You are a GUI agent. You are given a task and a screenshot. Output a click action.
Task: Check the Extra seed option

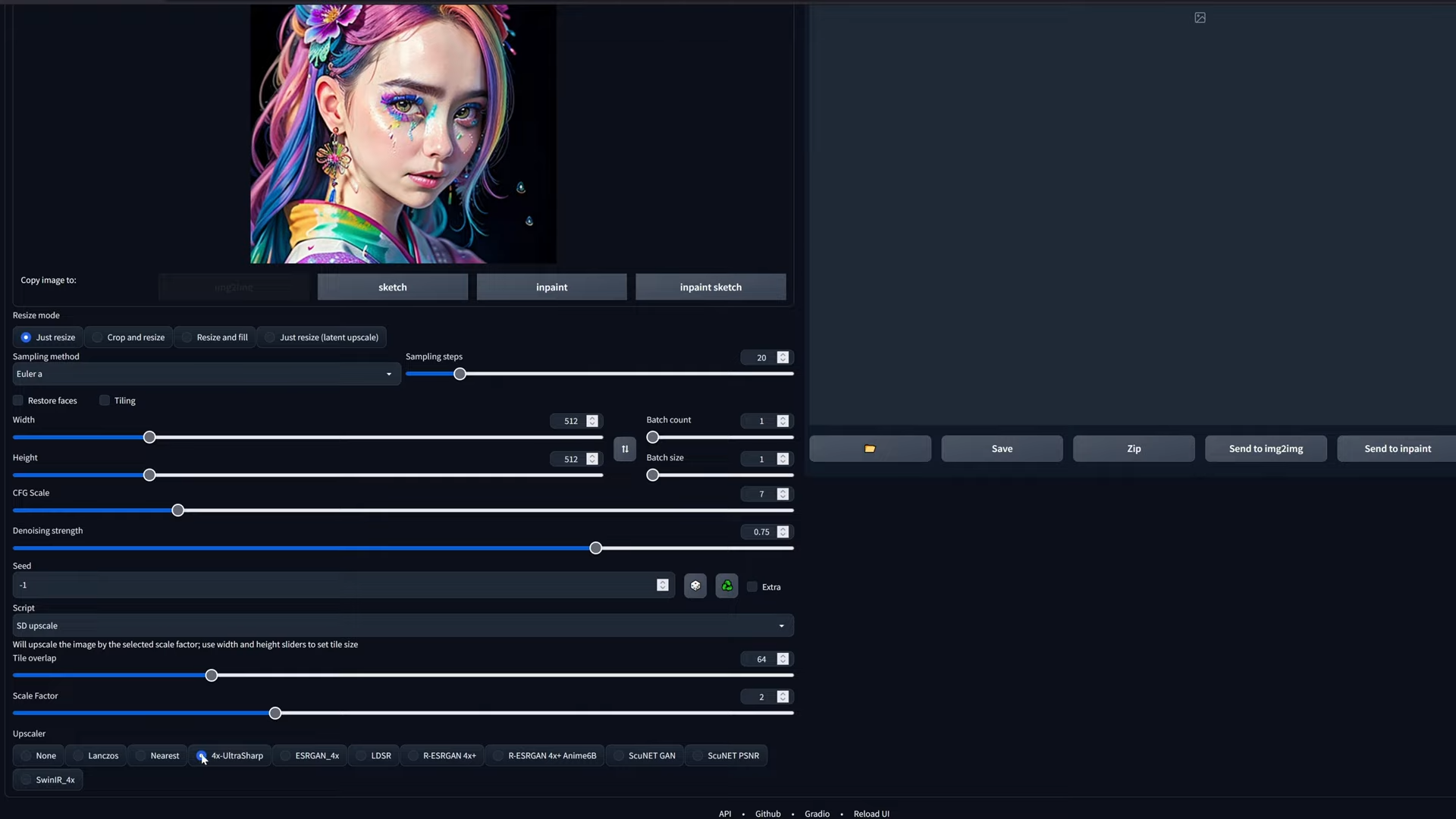tap(752, 586)
